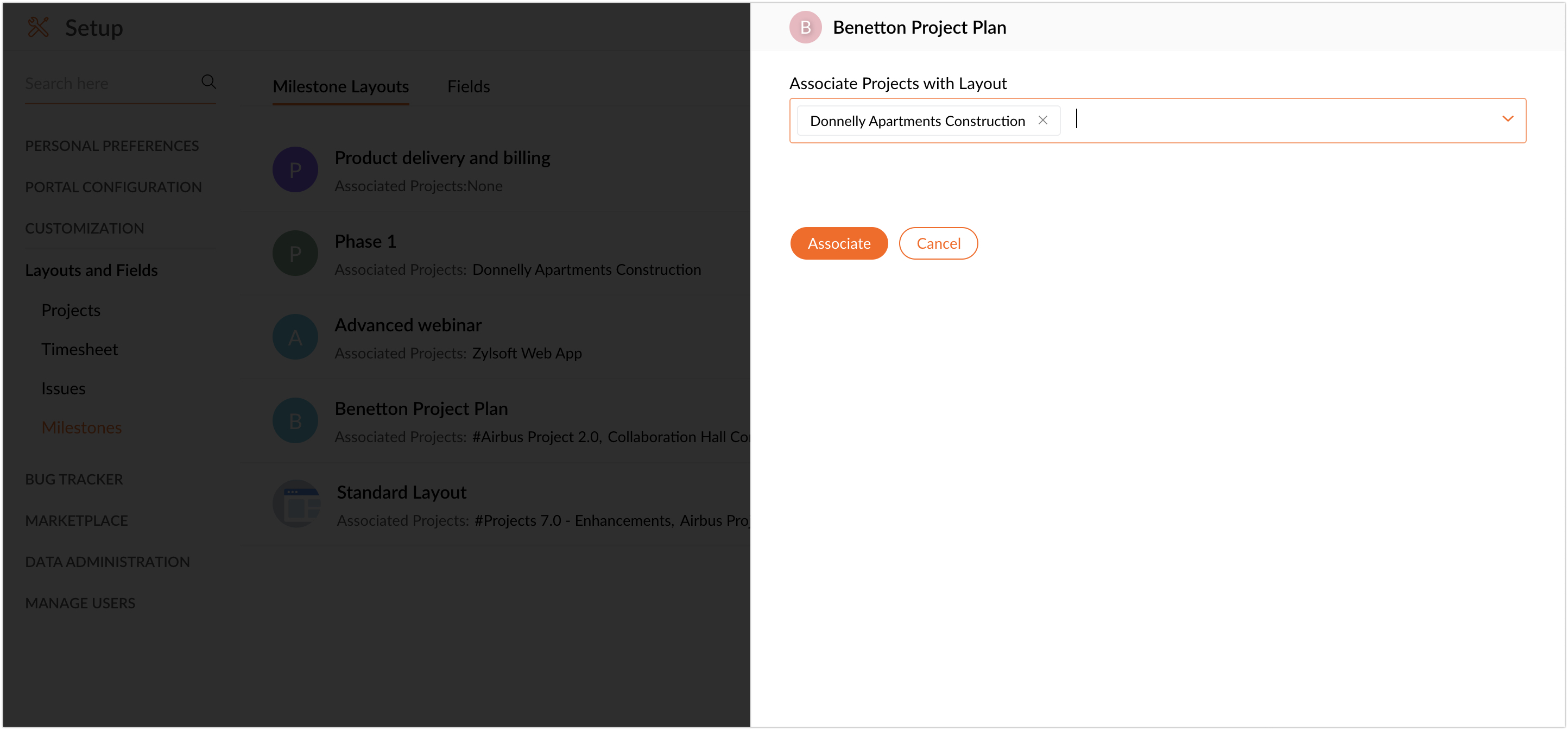The image size is (1568, 730).
Task: Expand the Customization section
Action: (85, 228)
